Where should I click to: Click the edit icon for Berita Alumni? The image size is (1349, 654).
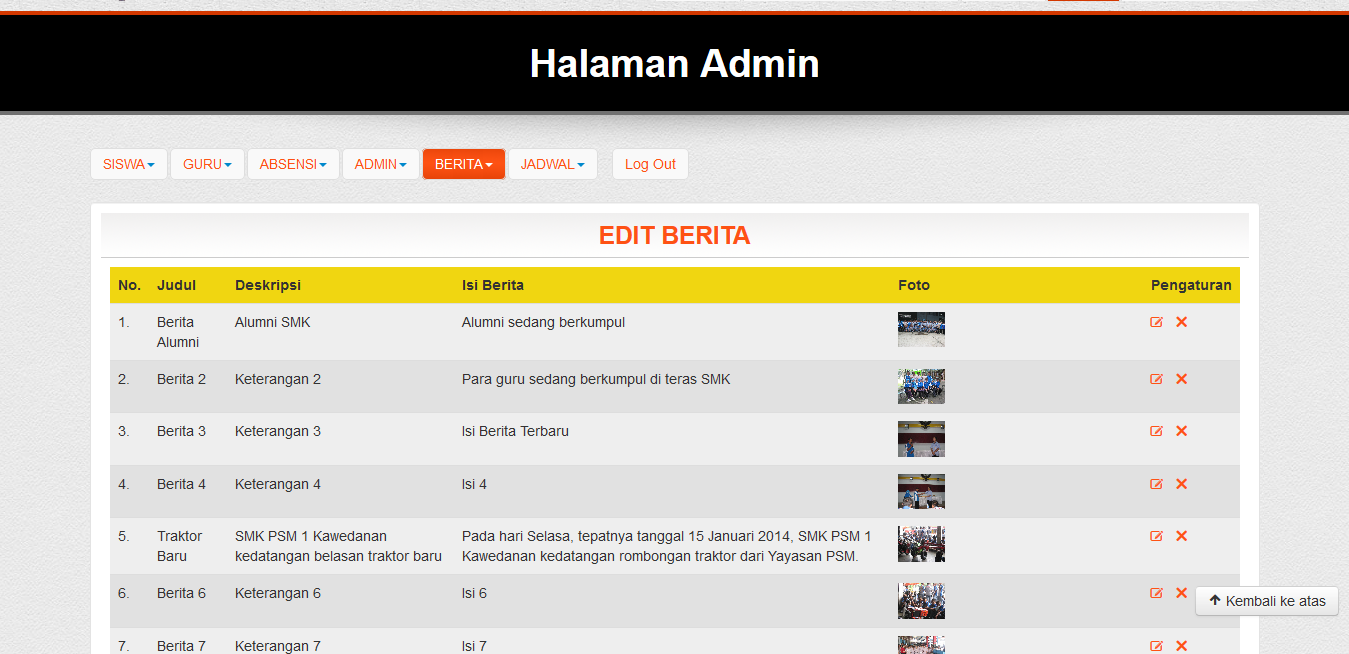(x=1156, y=322)
